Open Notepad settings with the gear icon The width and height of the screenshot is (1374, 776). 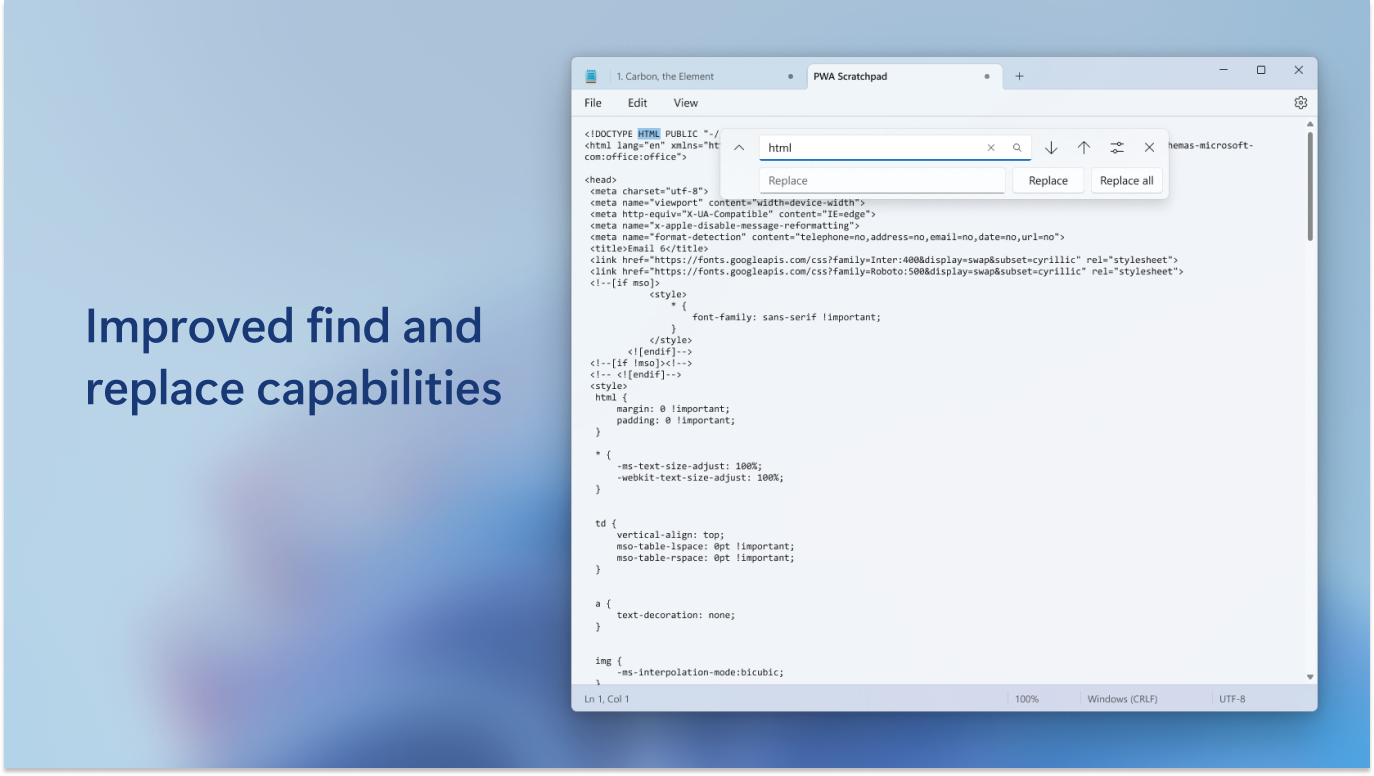click(x=1299, y=102)
